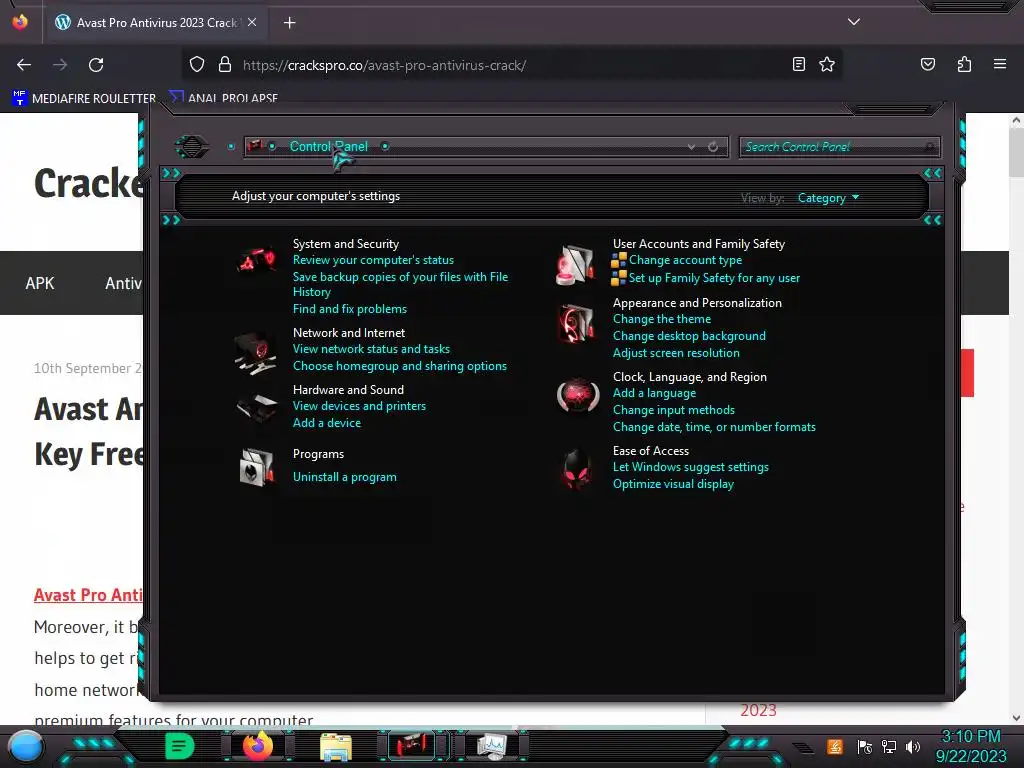
Task: Open green notes app in taskbar
Action: click(180, 746)
